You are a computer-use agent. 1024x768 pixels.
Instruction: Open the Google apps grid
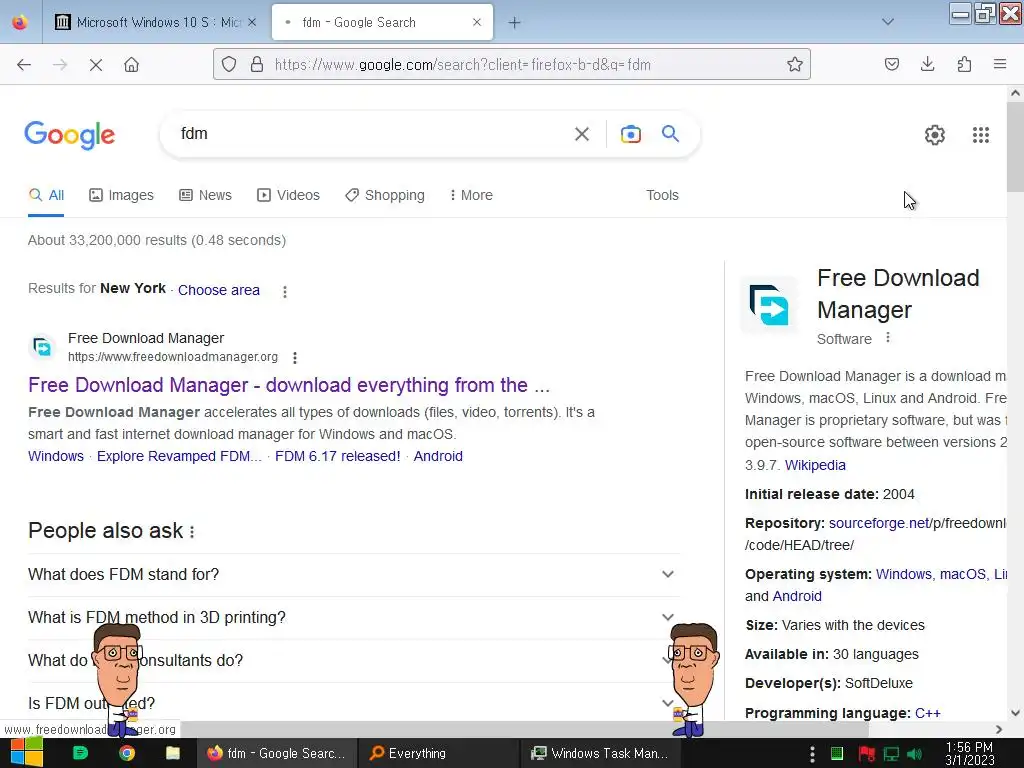pos(980,135)
